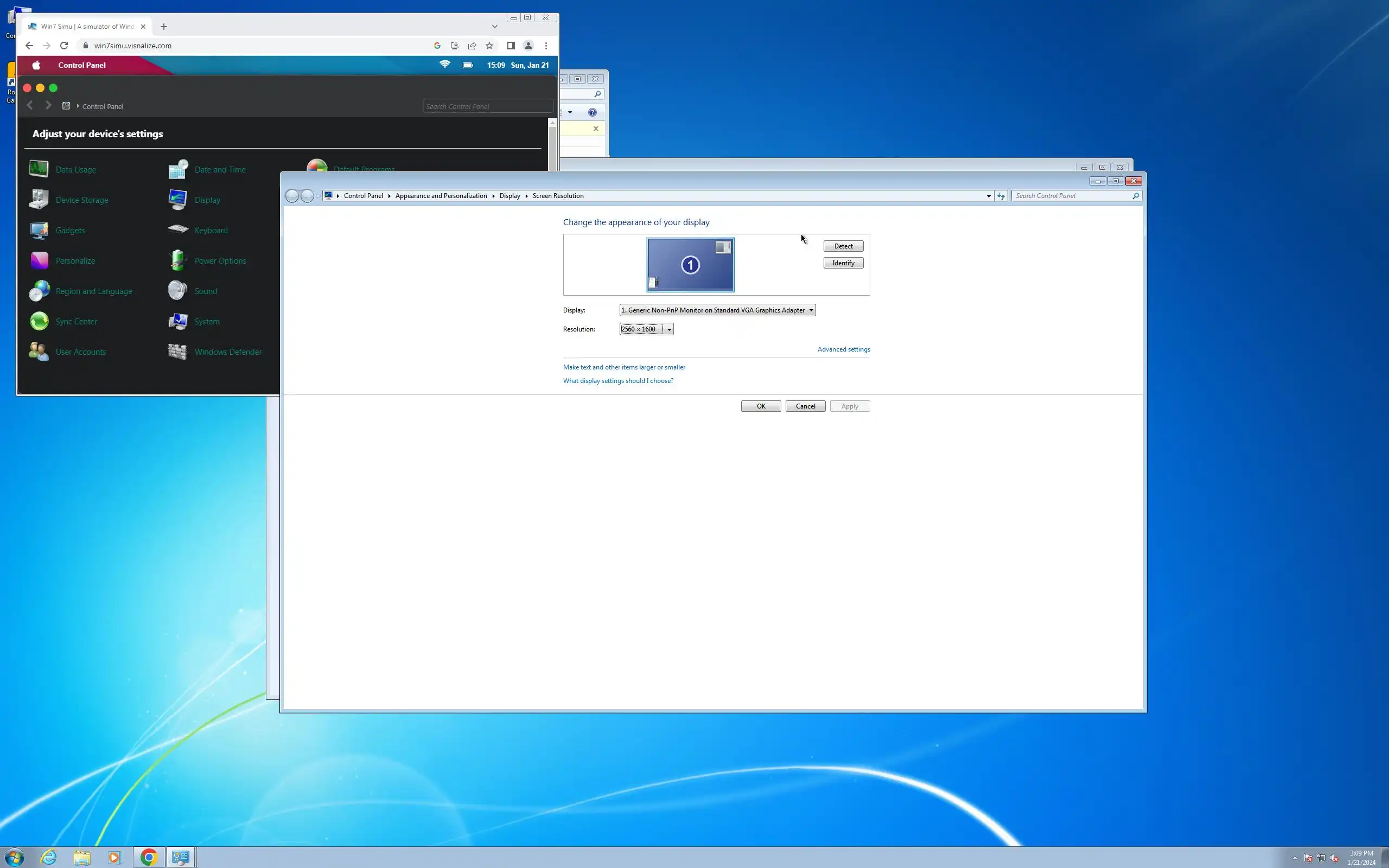The height and width of the screenshot is (868, 1389).
Task: Click the Chrome bookmark star icon
Action: [x=489, y=46]
